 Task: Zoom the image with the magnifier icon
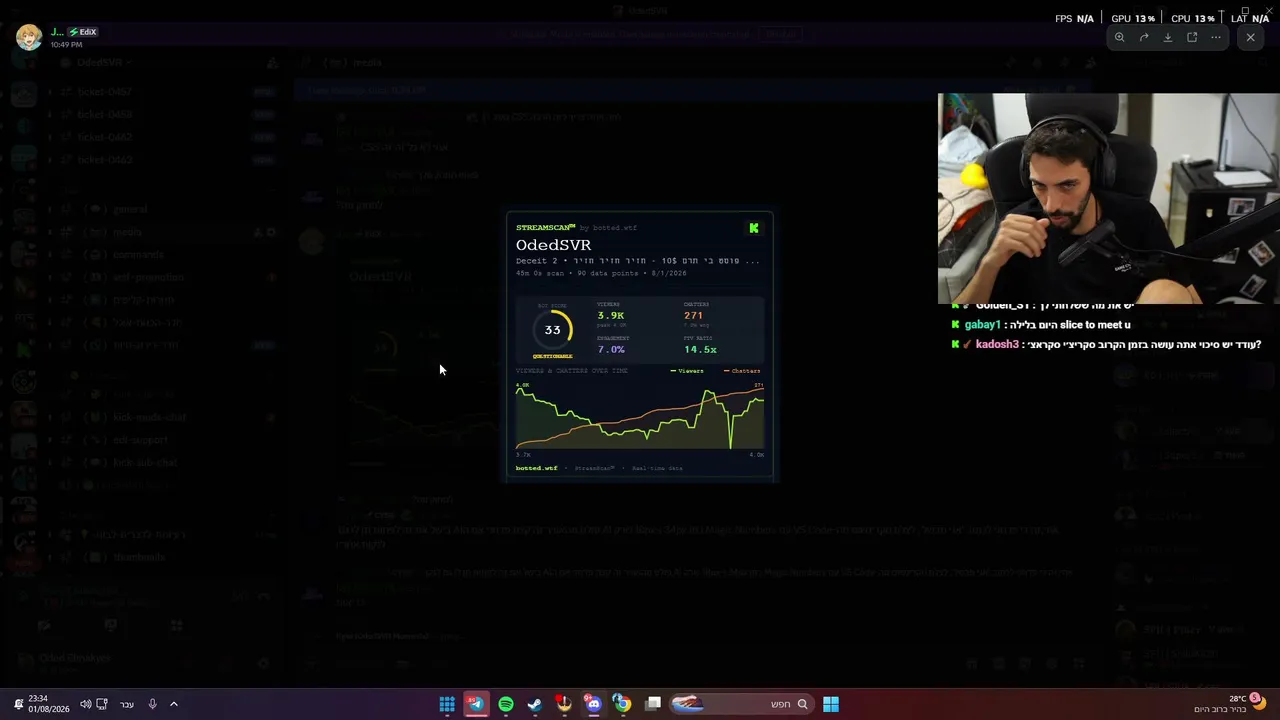coord(1119,37)
